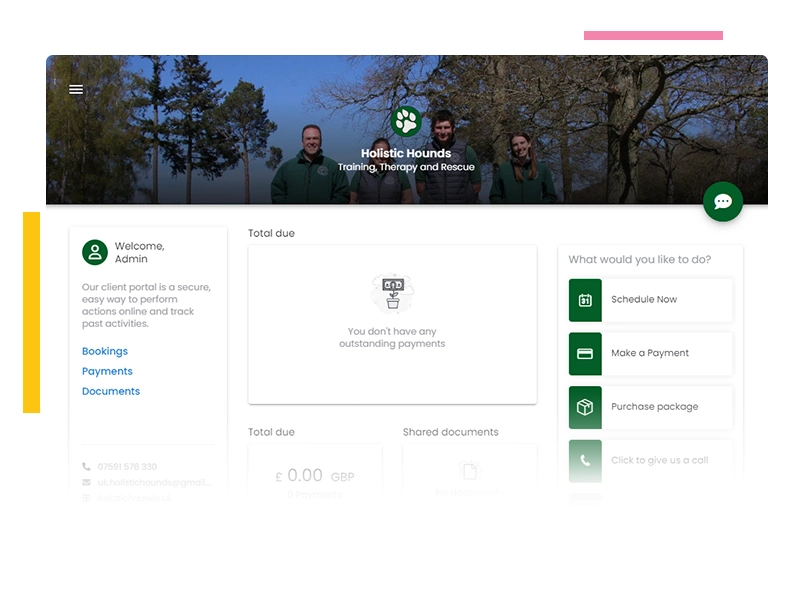Click the phone icon beside 07591 number

tap(87, 466)
